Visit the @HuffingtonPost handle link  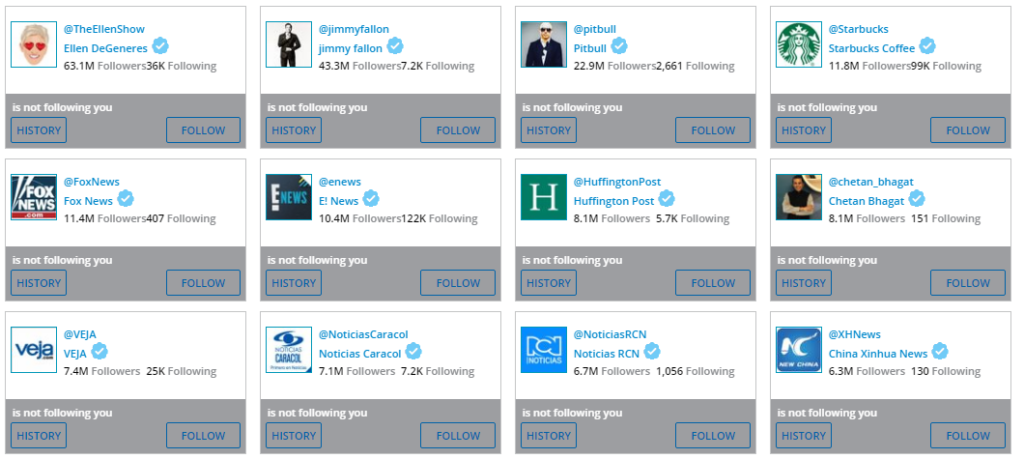617,182
